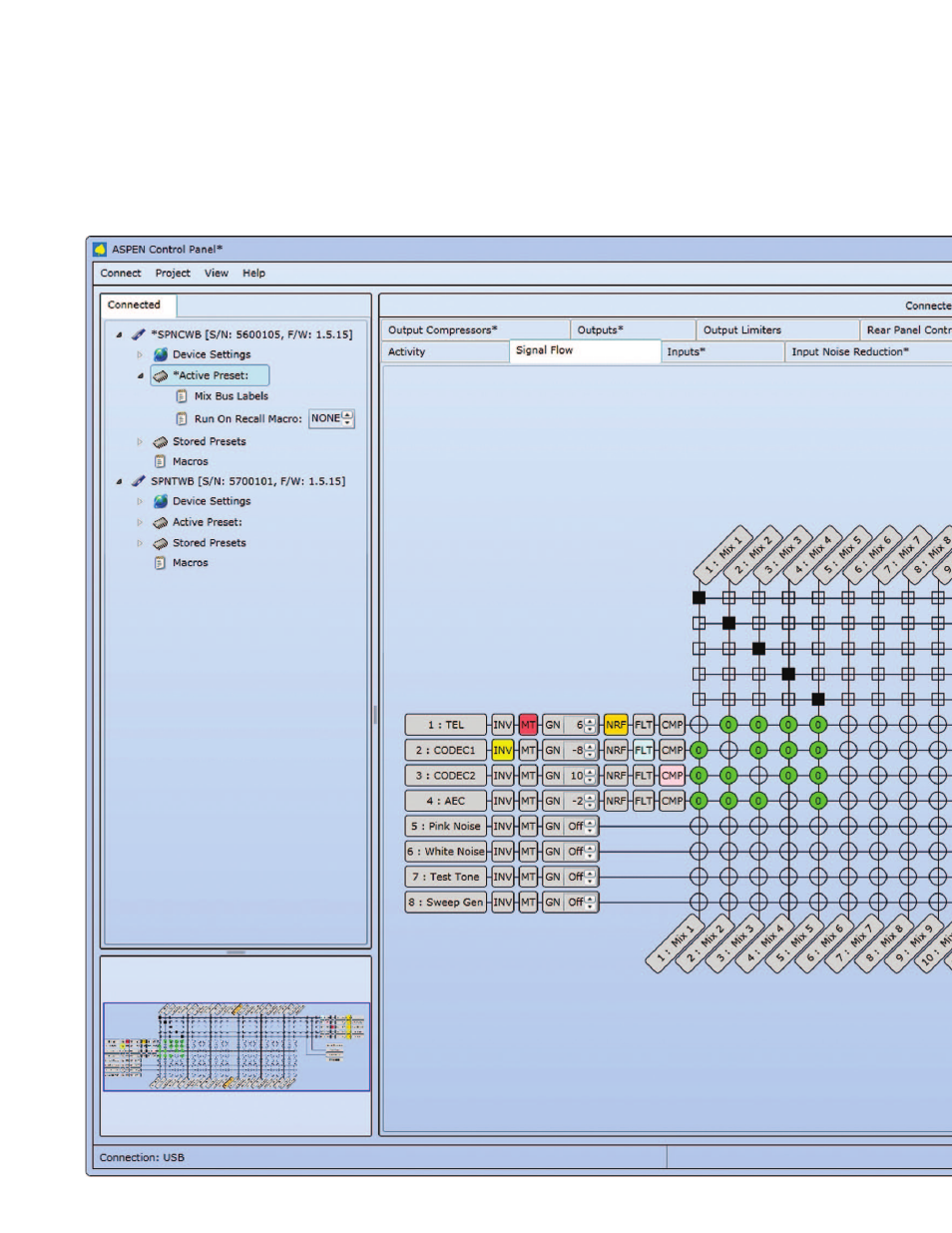Viewport: 952px width, 1233px height.
Task: Open the View menu
Action: click(x=217, y=274)
